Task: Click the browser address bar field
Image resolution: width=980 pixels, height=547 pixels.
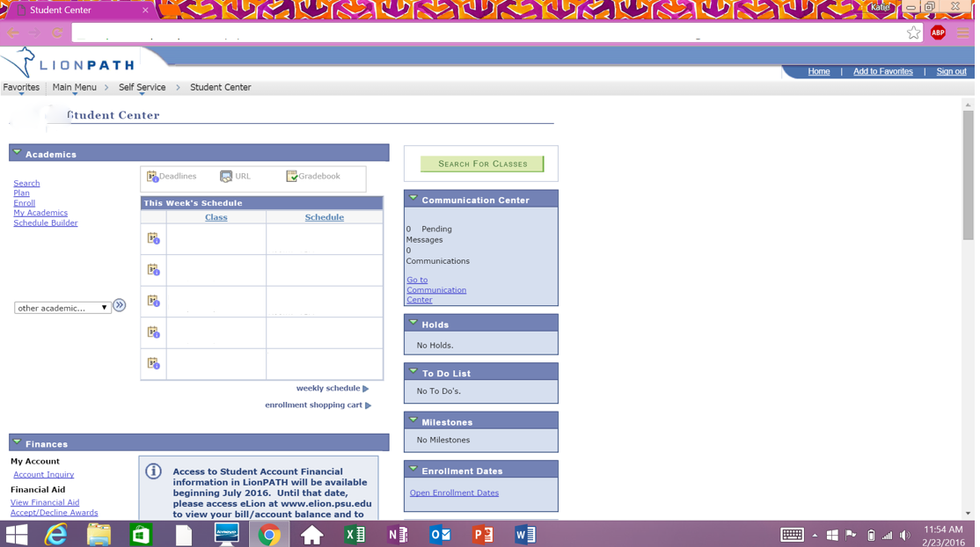Action: (480, 33)
